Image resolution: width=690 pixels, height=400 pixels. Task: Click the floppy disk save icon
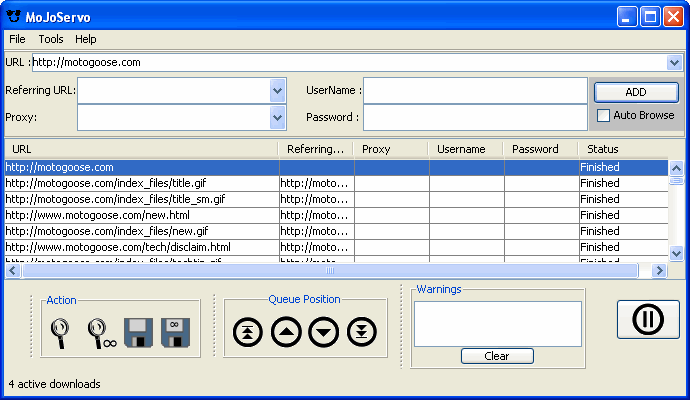pyautogui.click(x=138, y=332)
